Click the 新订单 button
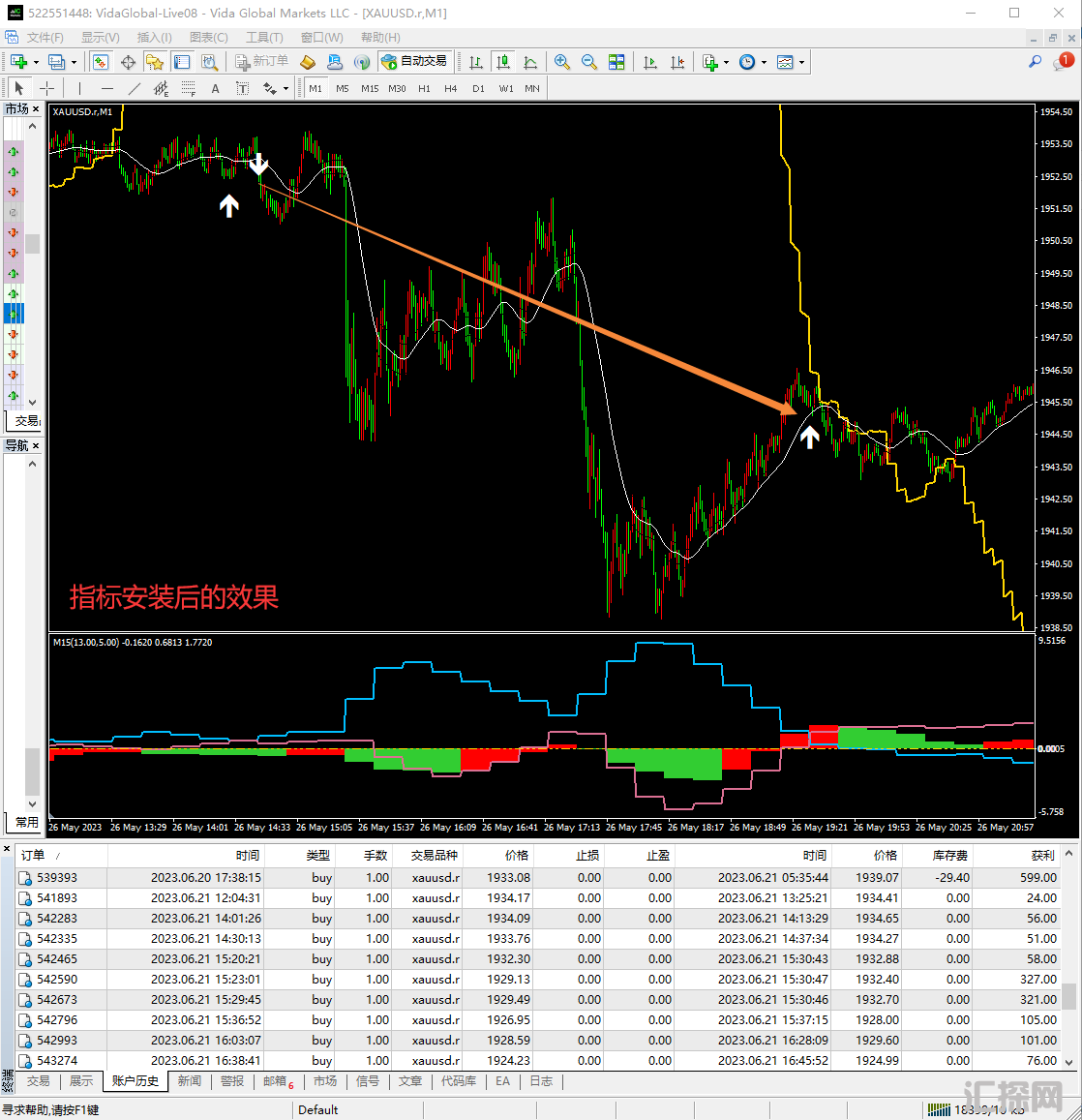 pos(262,61)
